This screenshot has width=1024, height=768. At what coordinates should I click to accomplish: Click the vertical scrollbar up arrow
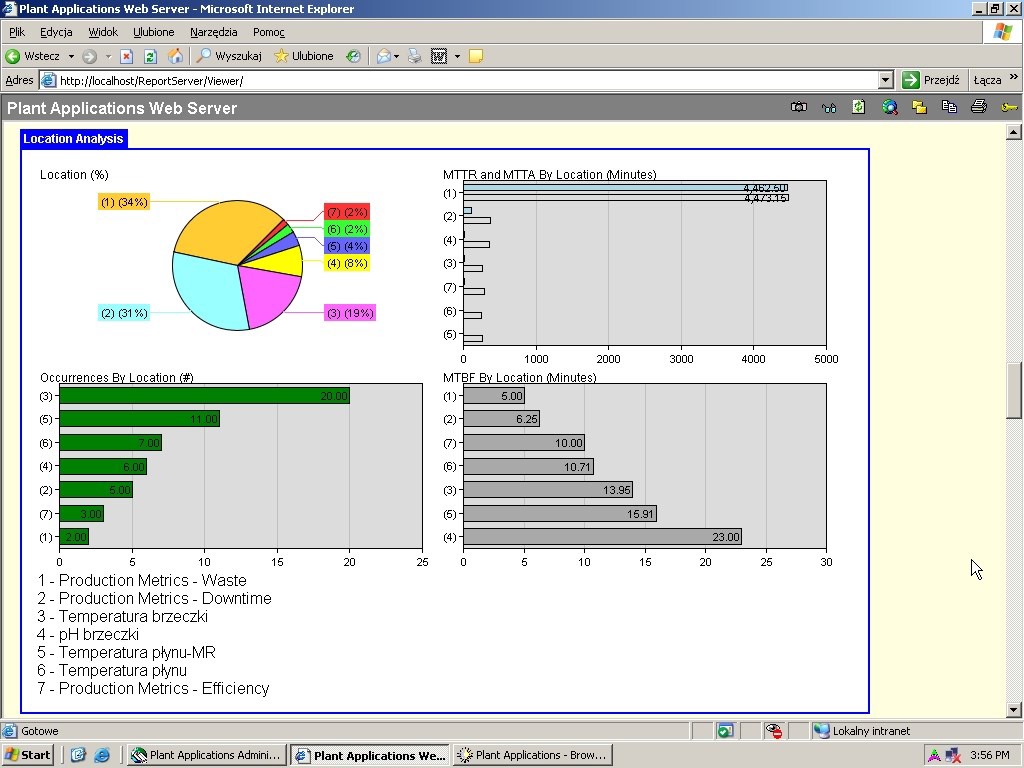(1013, 133)
